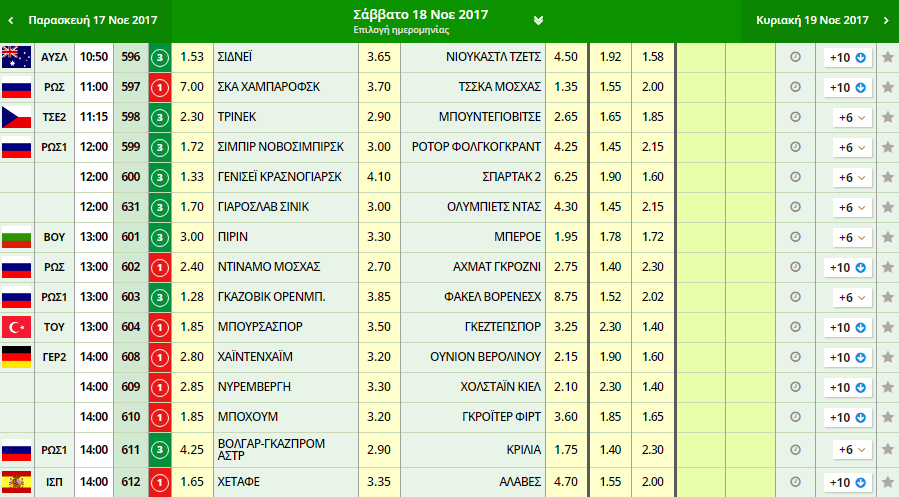
Task: Toggle favorite star for ΣΙΔΝΕΪ match
Action: pos(887,58)
